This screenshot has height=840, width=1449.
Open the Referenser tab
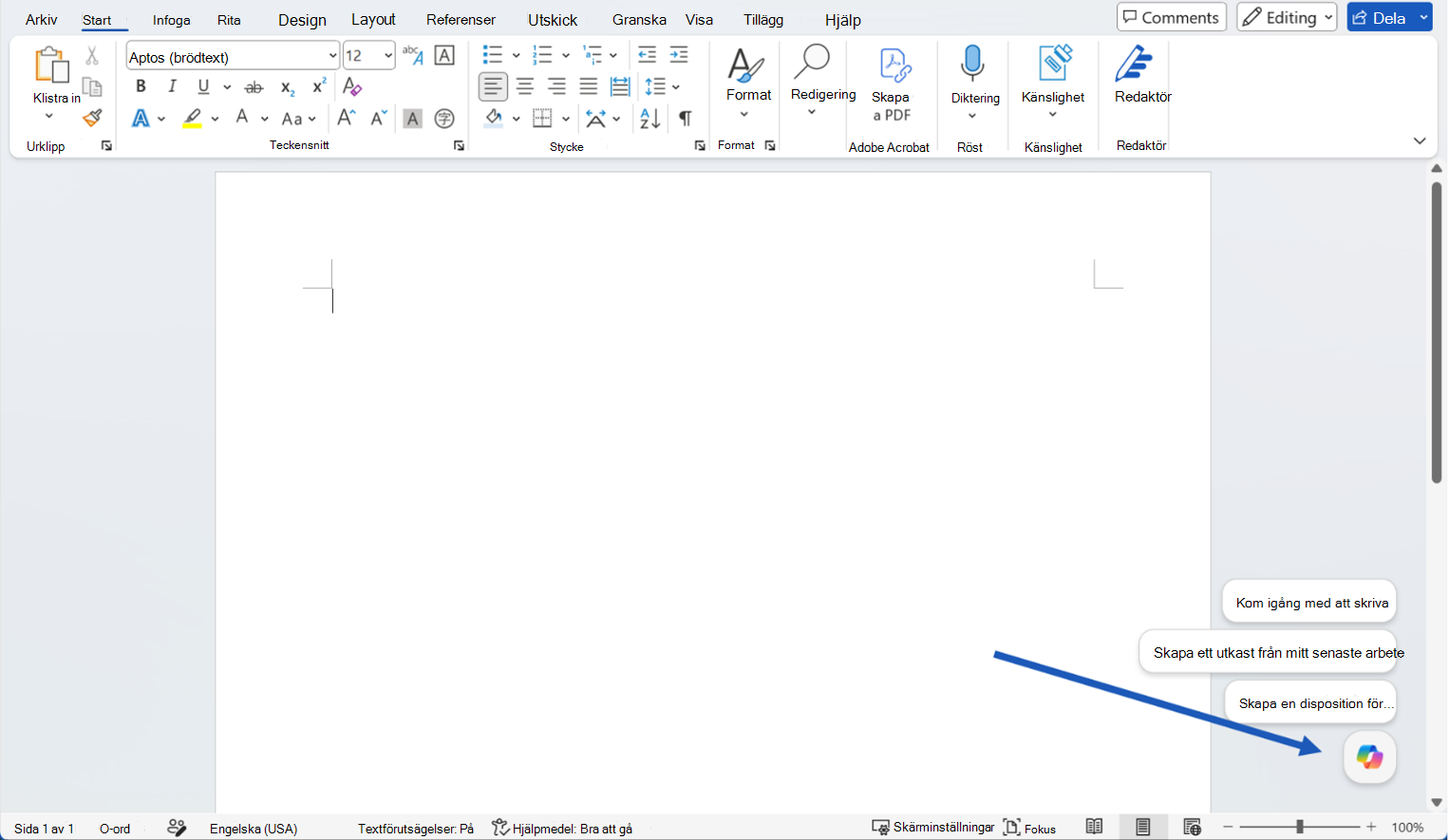pyautogui.click(x=461, y=19)
